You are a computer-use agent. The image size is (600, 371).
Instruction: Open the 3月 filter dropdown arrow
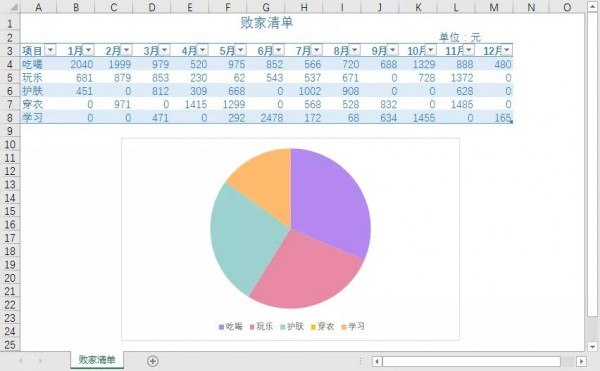(x=164, y=50)
